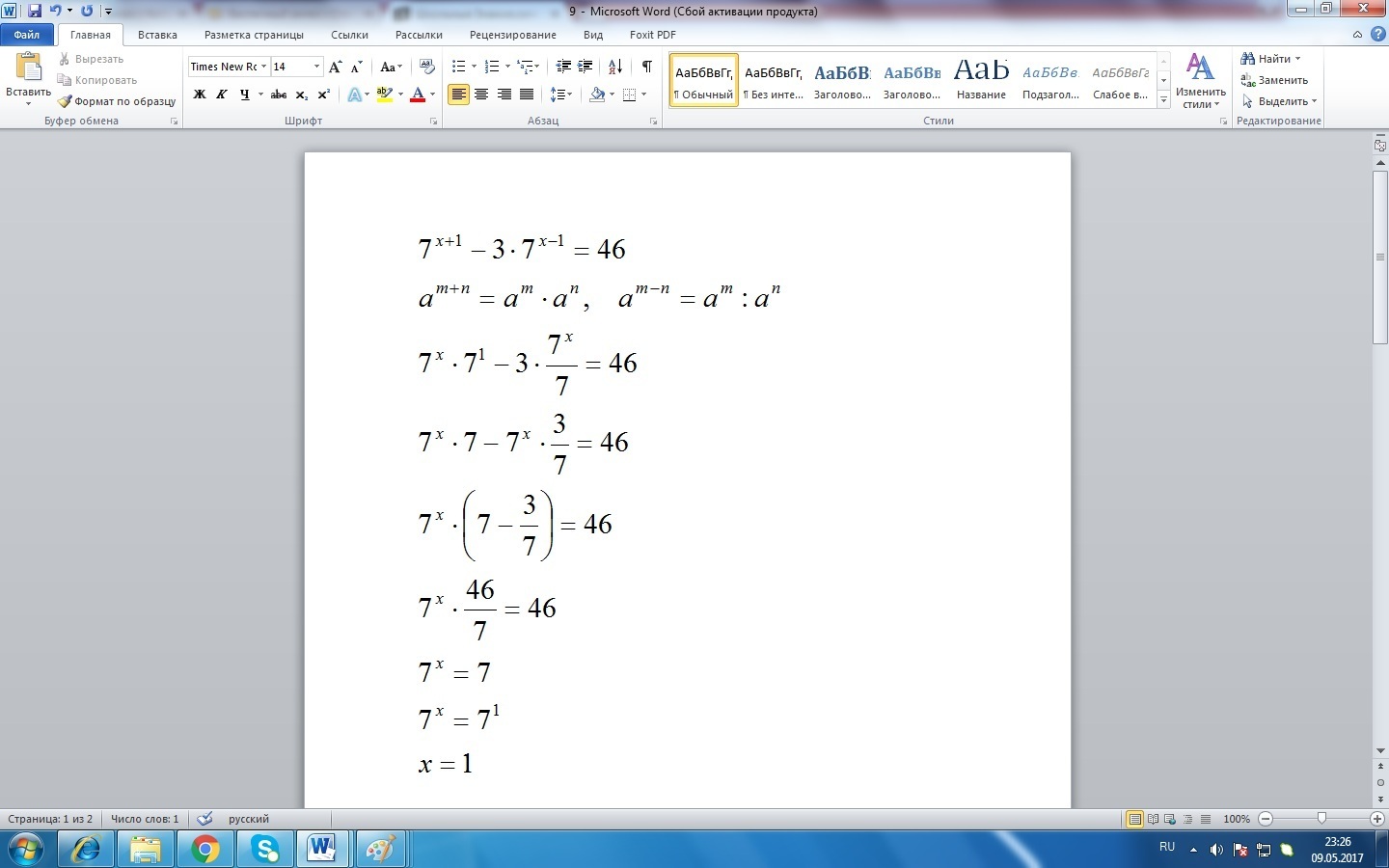Open the font size 14 dropdown
This screenshot has height=868, width=1389.
(x=316, y=67)
